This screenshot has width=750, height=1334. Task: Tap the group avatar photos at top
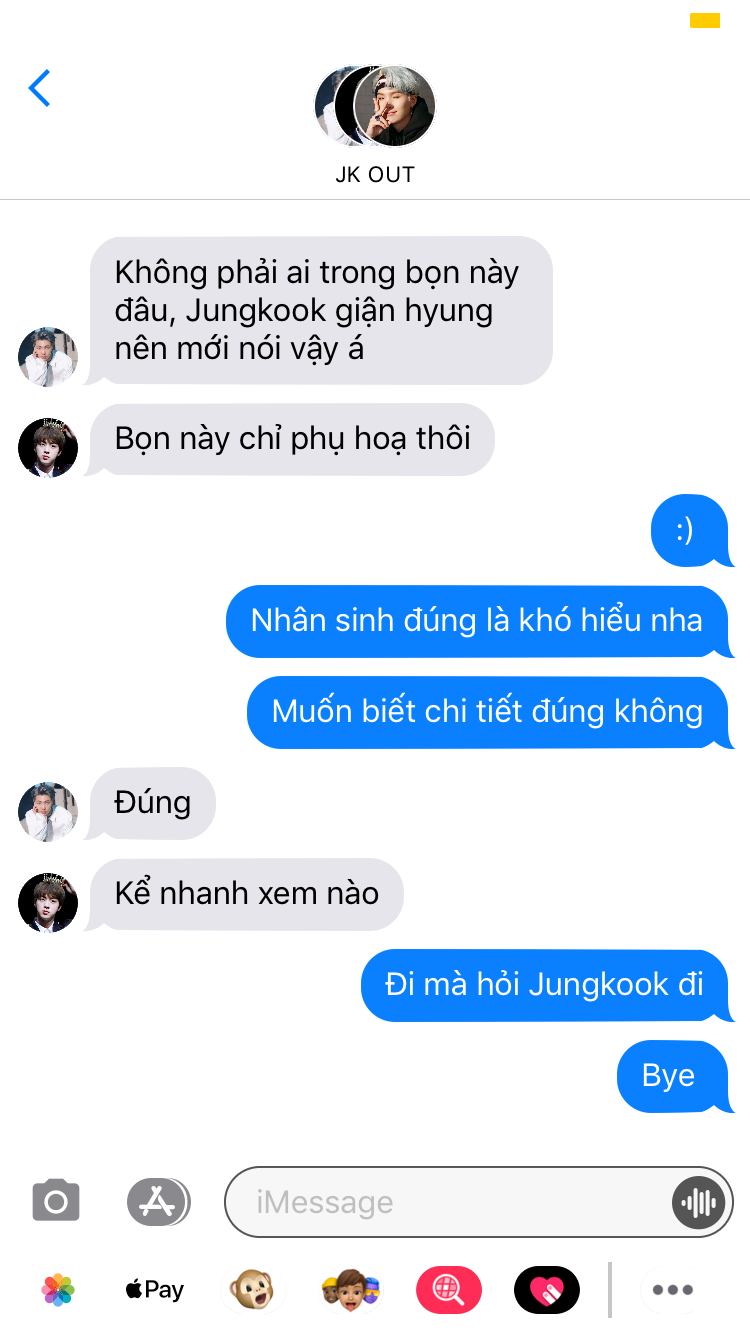point(375,106)
